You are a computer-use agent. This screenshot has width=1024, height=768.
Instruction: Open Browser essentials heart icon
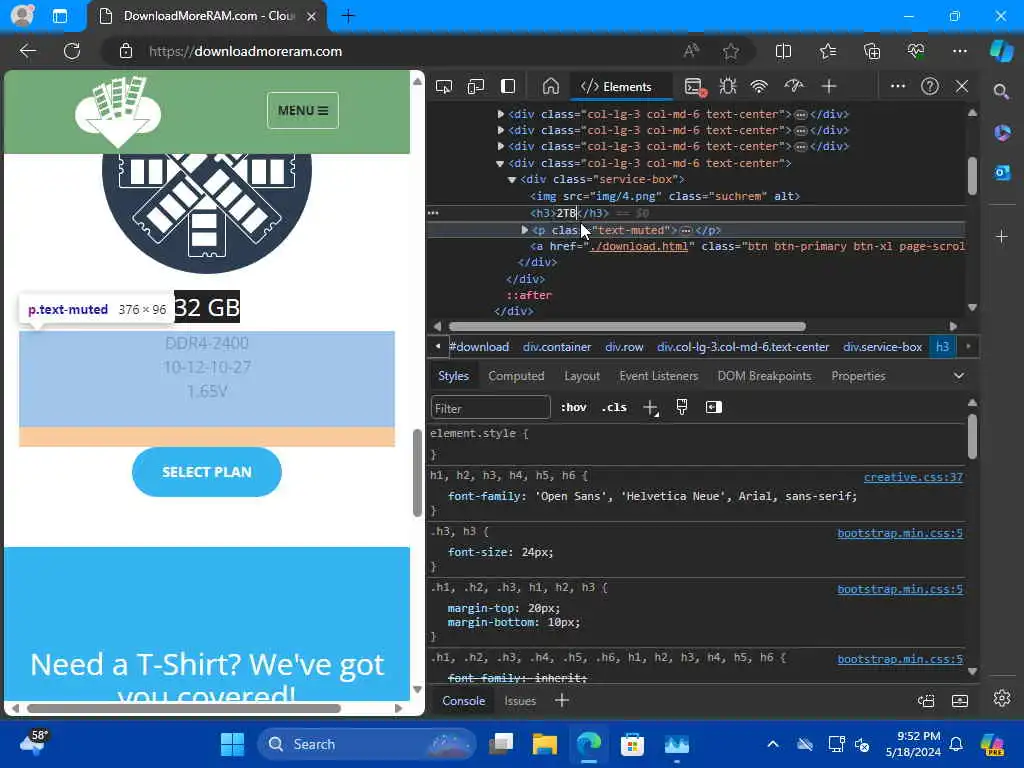(916, 51)
